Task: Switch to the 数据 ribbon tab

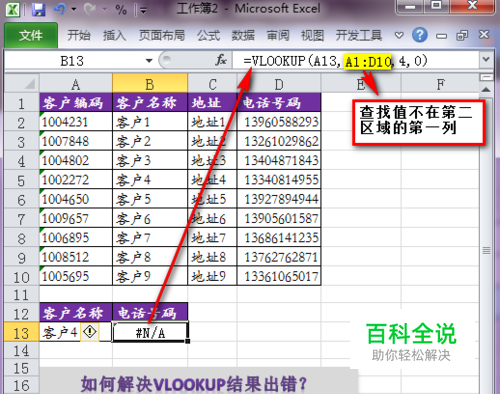Action: pos(243,35)
